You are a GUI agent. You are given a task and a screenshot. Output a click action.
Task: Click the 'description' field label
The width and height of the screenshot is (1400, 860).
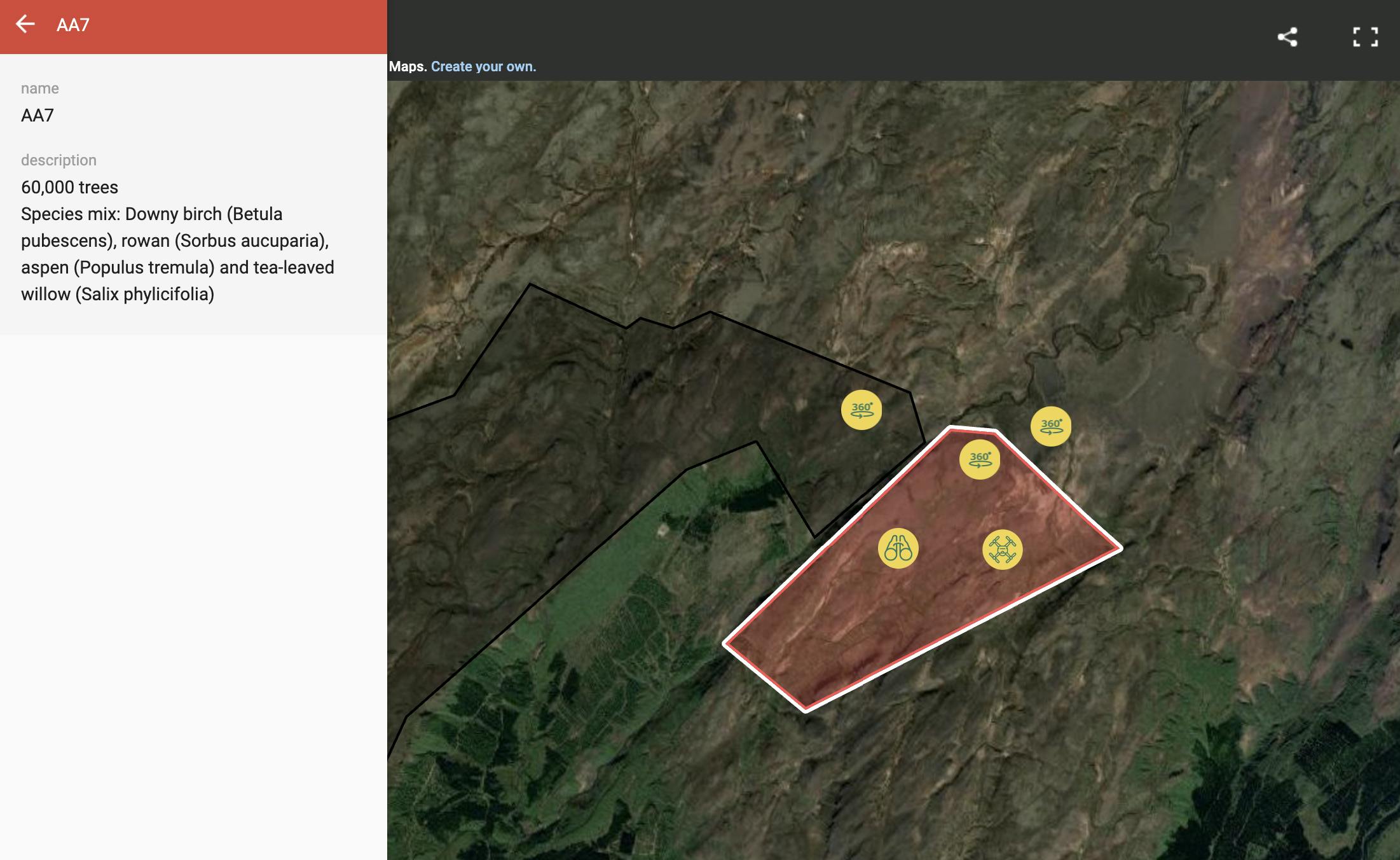58,160
